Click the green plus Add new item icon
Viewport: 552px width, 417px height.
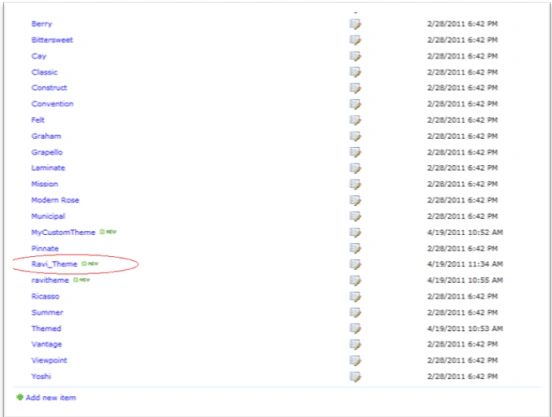tap(20, 397)
